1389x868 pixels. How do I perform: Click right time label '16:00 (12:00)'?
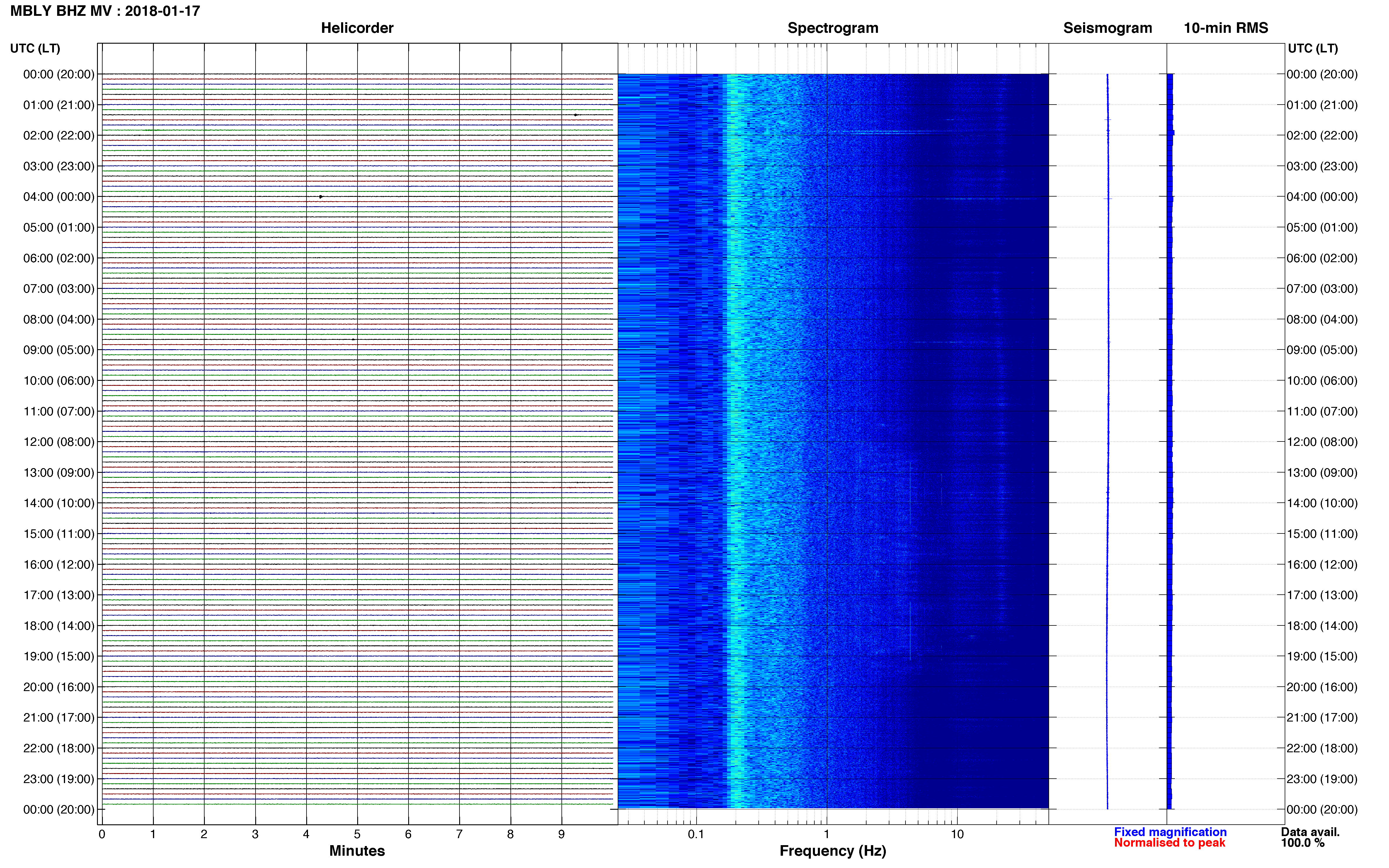click(x=1322, y=564)
